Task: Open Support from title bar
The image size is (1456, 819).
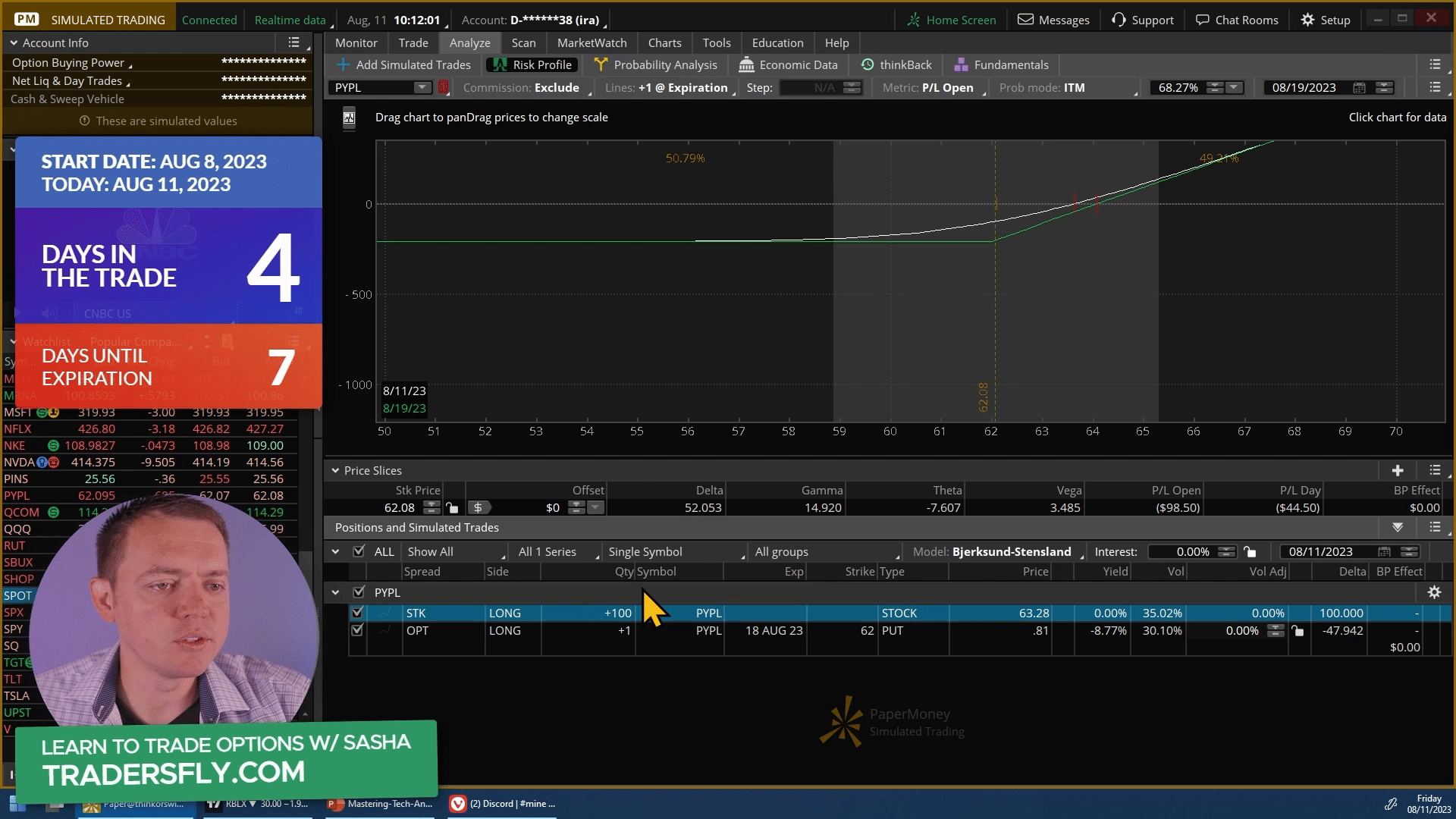Action: (x=1143, y=20)
